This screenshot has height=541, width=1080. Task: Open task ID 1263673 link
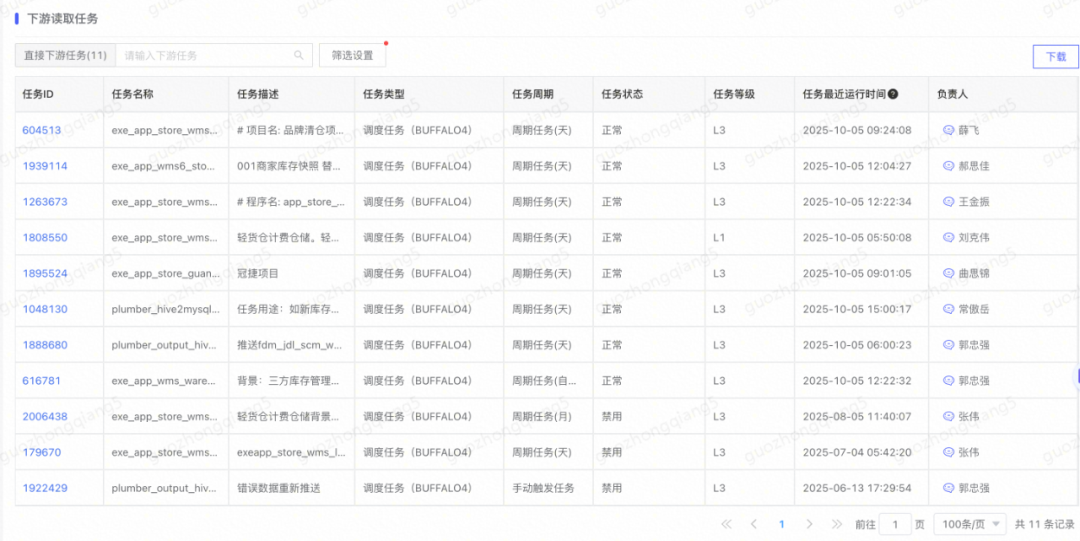pyautogui.click(x=45, y=202)
